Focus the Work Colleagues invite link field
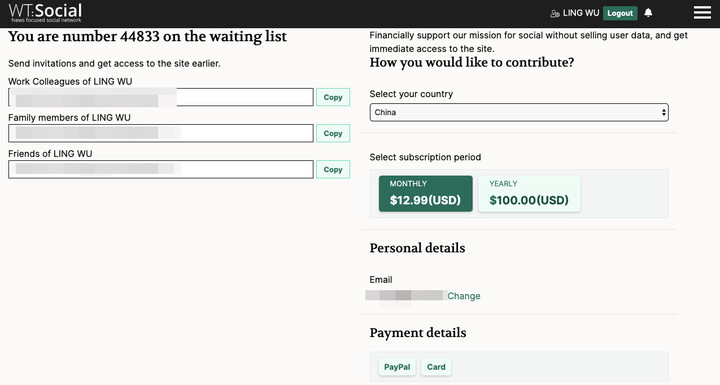The width and height of the screenshot is (720, 385). [161, 97]
